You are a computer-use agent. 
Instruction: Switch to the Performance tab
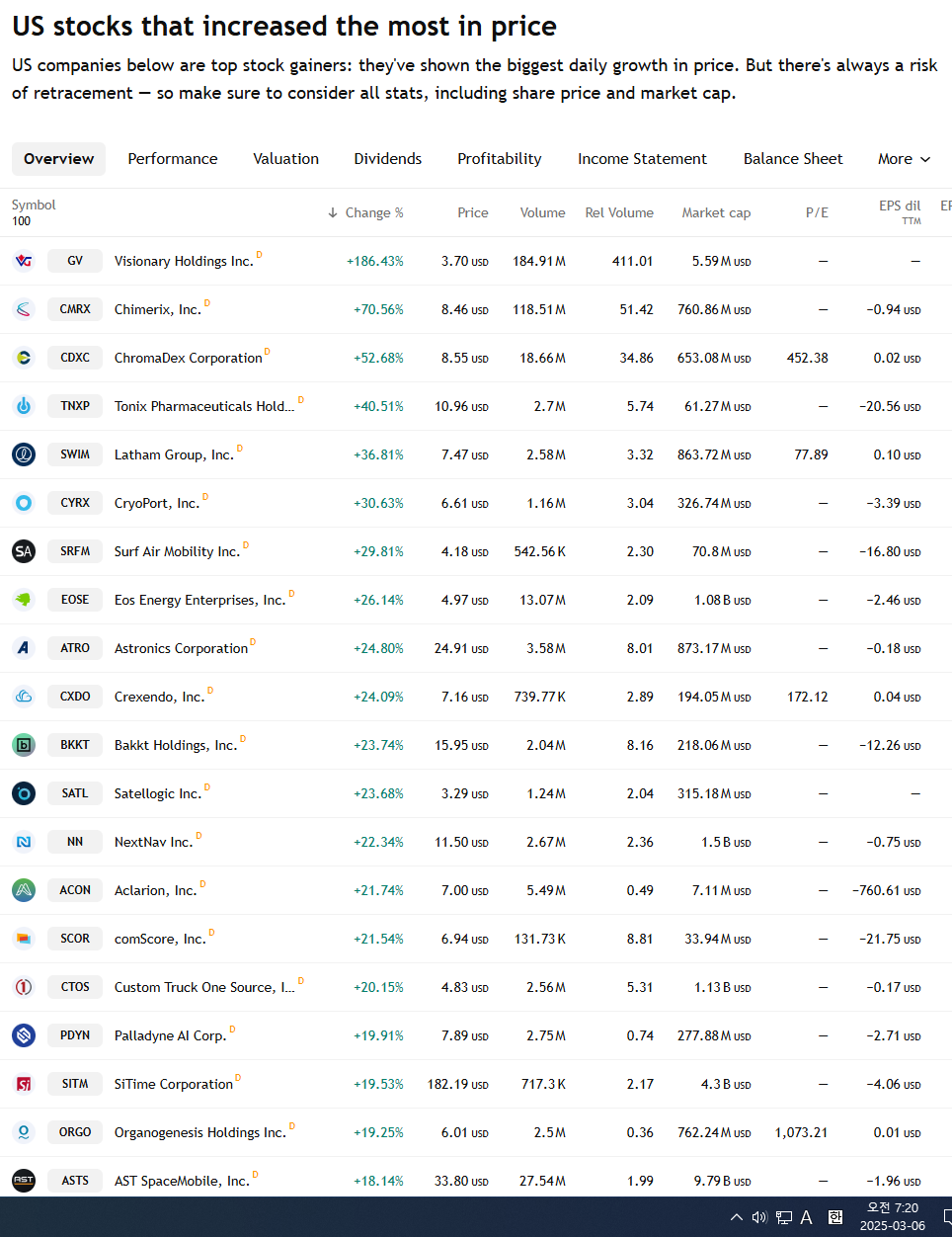[x=173, y=159]
